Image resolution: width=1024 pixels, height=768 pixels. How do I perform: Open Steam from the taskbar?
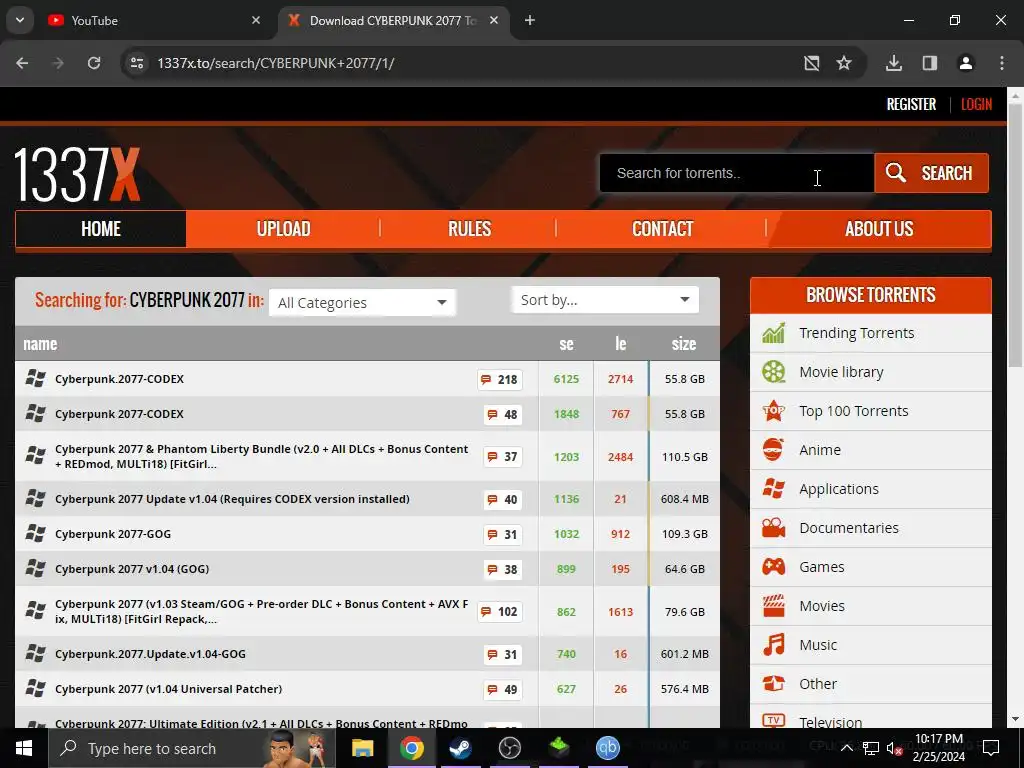click(461, 748)
